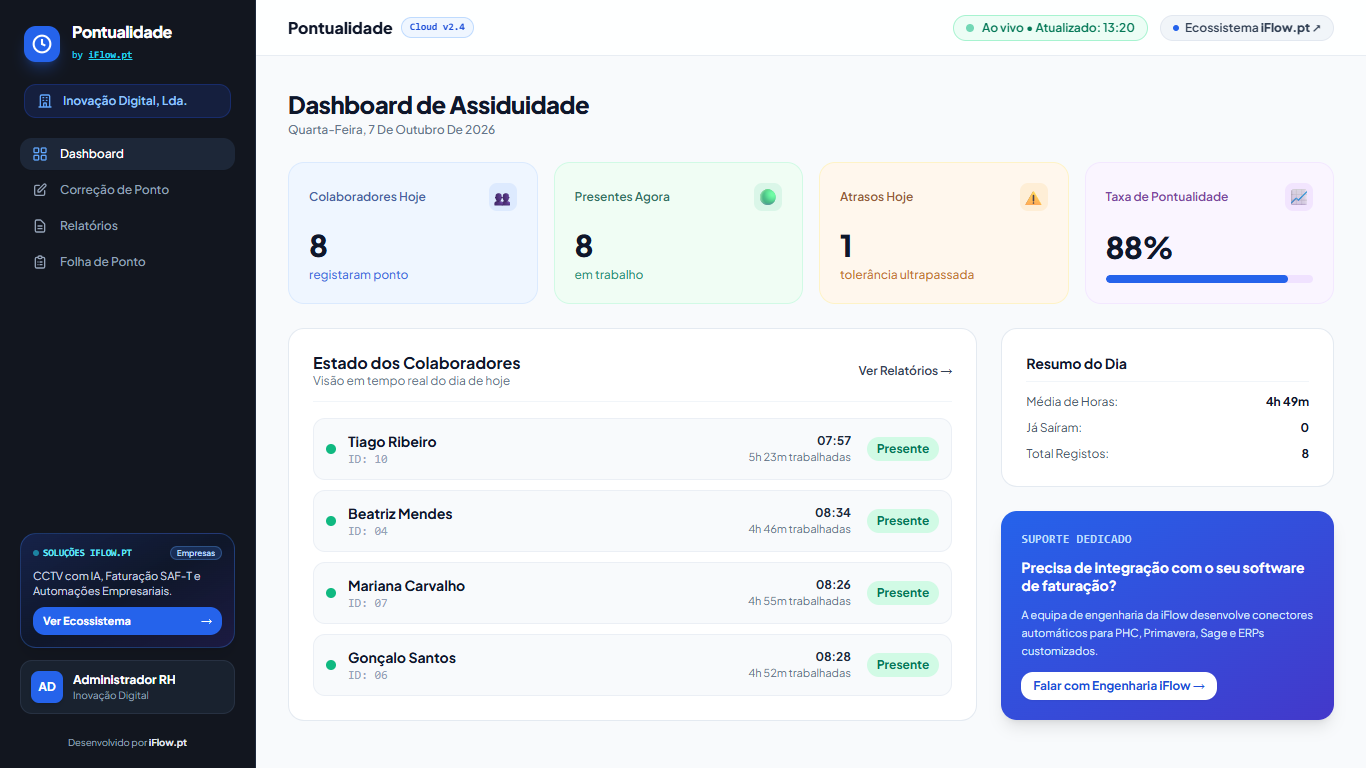Click the Folha de Ponto clipboard icon
1366x768 pixels.
point(40,262)
